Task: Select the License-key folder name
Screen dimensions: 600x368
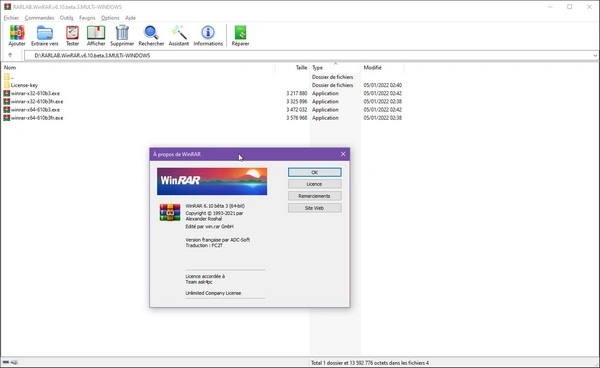Action: coord(24,85)
